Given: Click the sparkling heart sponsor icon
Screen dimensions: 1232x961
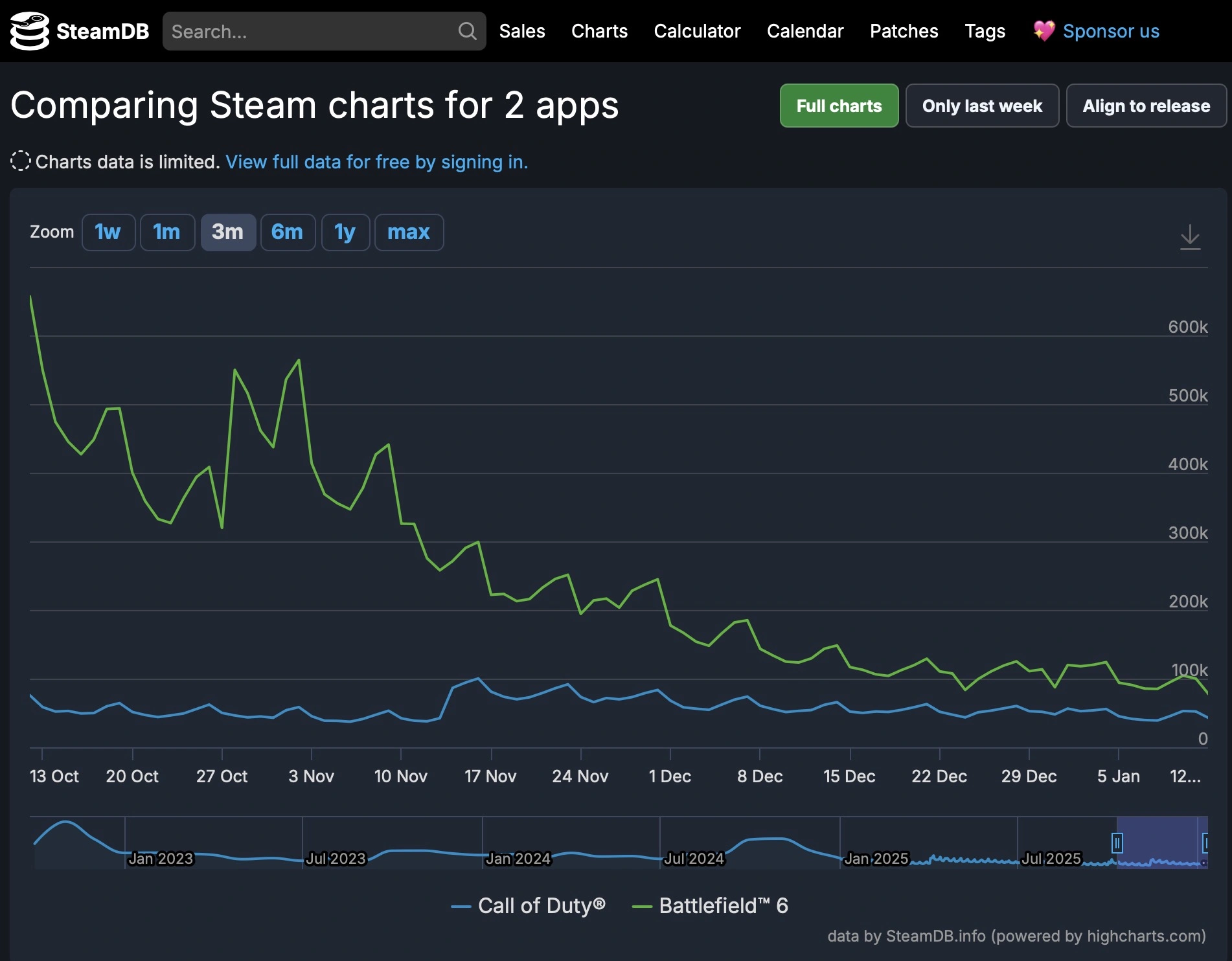Looking at the screenshot, I should click(1044, 31).
